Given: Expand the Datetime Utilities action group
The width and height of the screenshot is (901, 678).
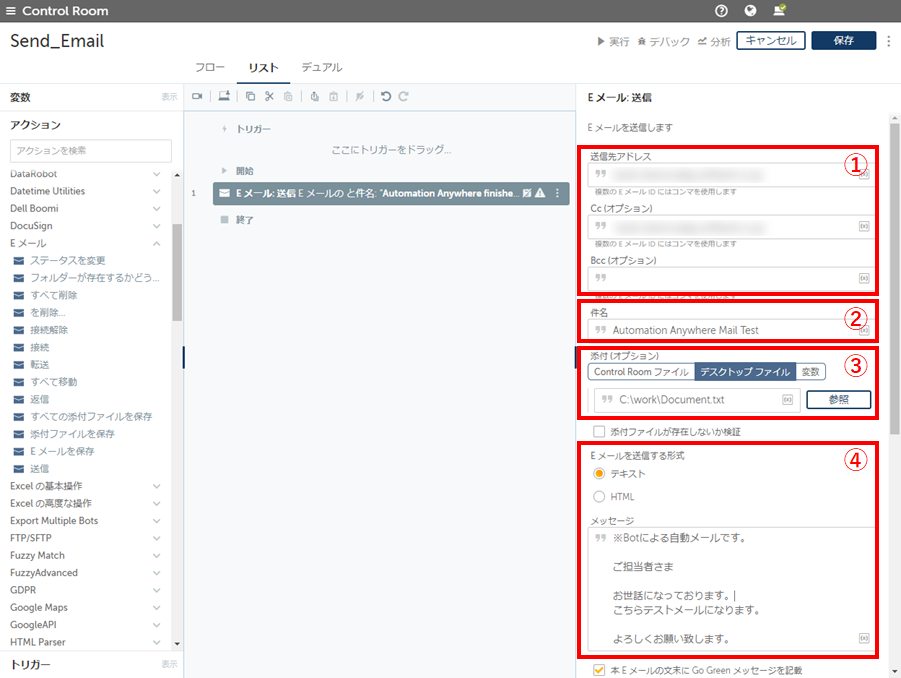Looking at the screenshot, I should [156, 191].
